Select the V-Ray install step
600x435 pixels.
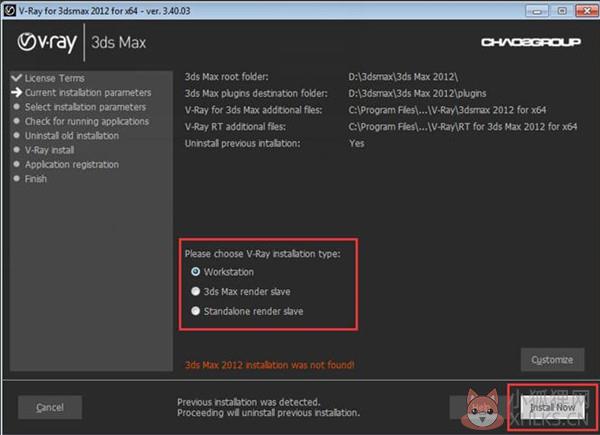click(49, 150)
